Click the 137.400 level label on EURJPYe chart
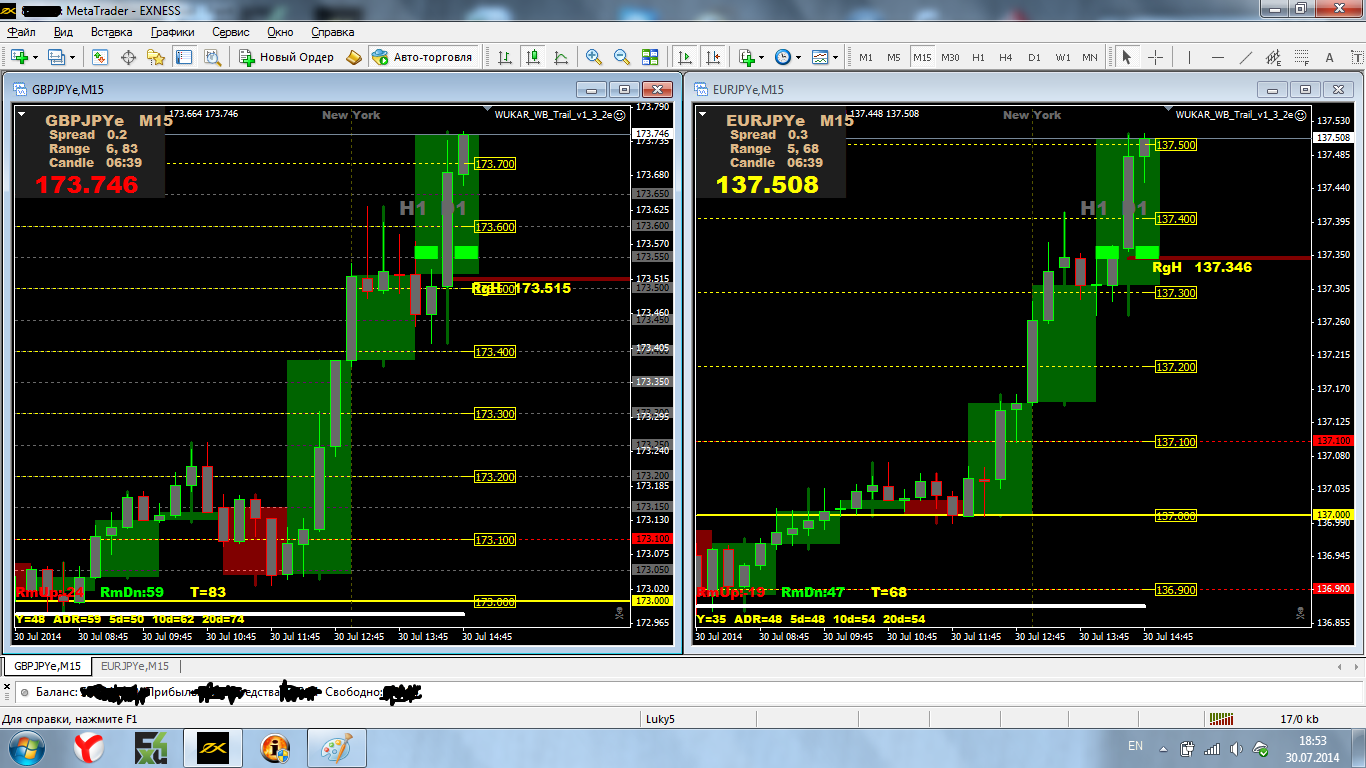The width and height of the screenshot is (1366, 768). click(x=1176, y=219)
